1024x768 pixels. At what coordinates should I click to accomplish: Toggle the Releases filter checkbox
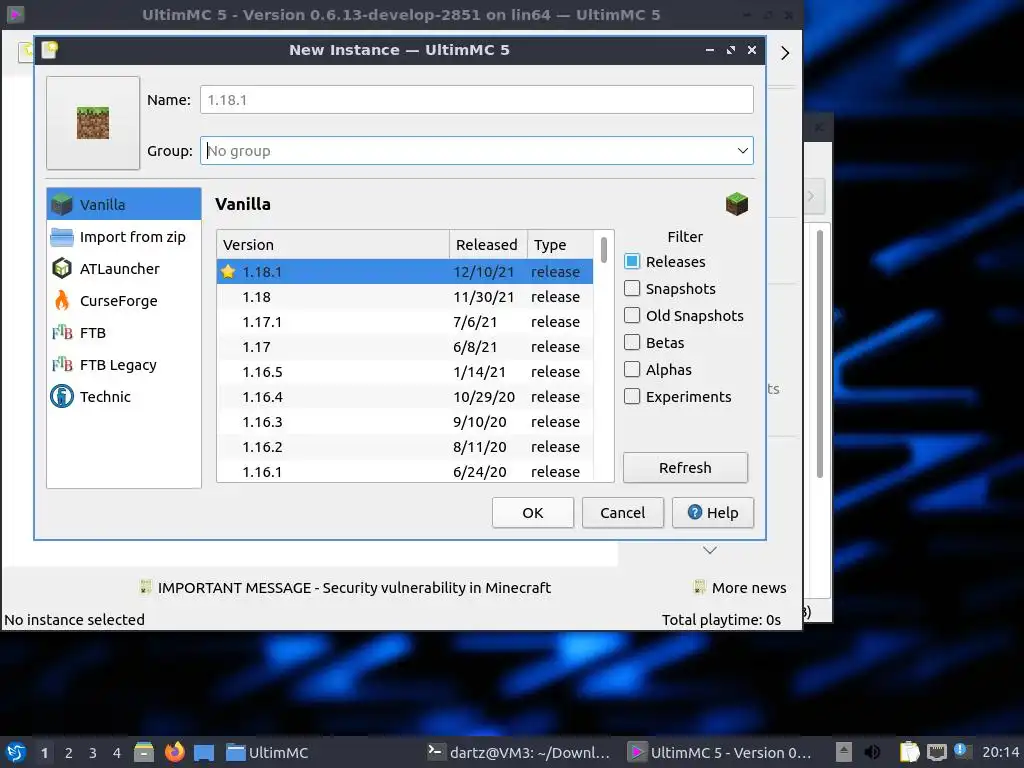[x=632, y=262]
